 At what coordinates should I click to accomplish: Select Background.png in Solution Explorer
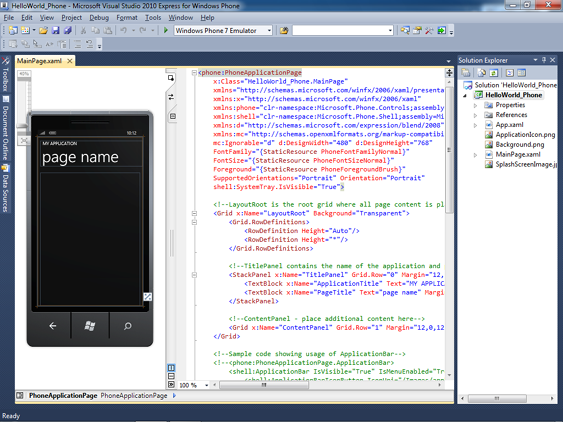(x=520, y=144)
